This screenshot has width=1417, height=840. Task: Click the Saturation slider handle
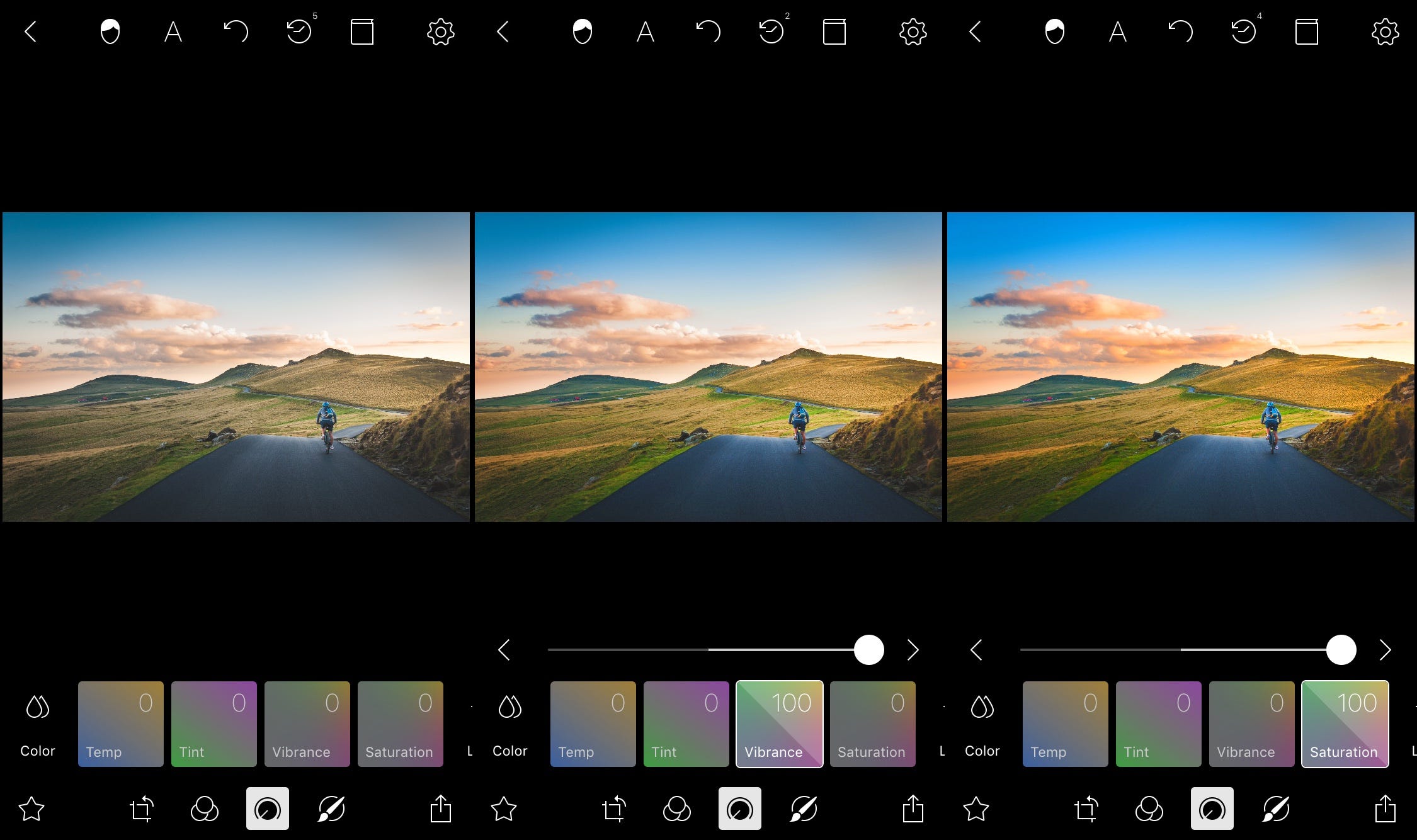point(1342,650)
